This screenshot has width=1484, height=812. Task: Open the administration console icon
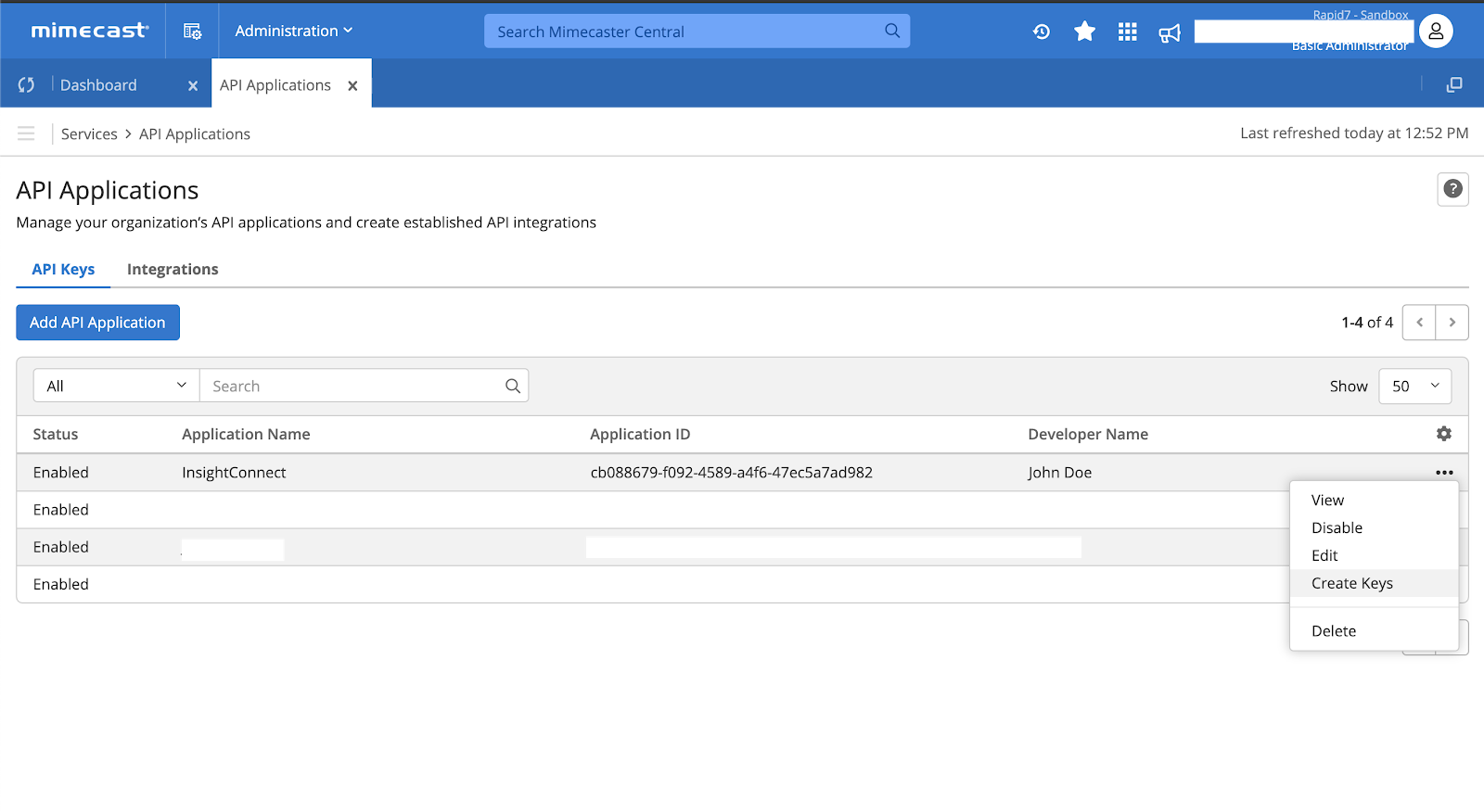192,31
